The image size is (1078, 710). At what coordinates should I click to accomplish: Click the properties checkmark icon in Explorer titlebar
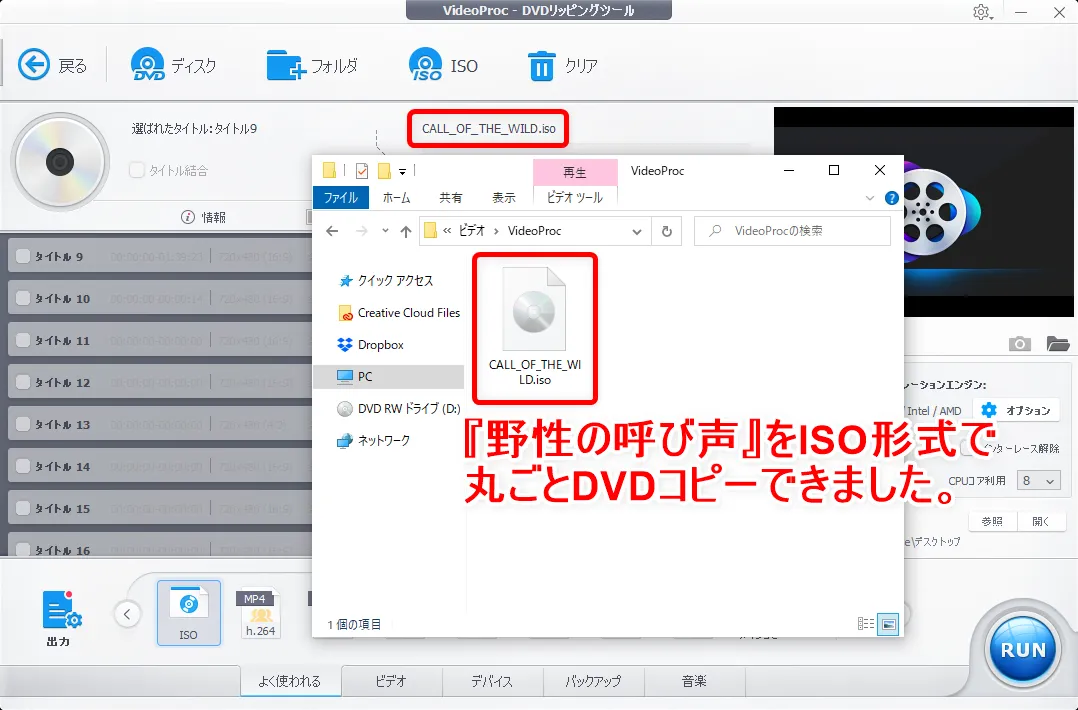tap(362, 171)
